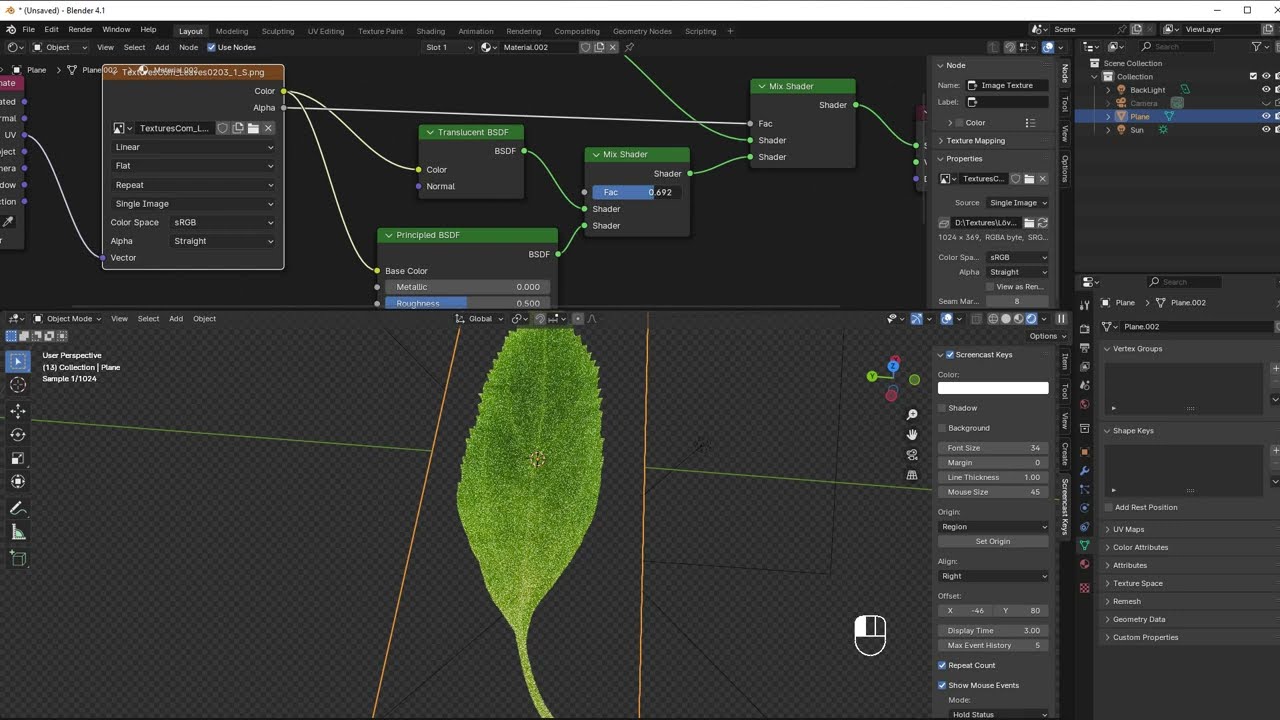Enable the Background checkbox
Viewport: 1280px width, 720px height.
pyautogui.click(x=942, y=428)
